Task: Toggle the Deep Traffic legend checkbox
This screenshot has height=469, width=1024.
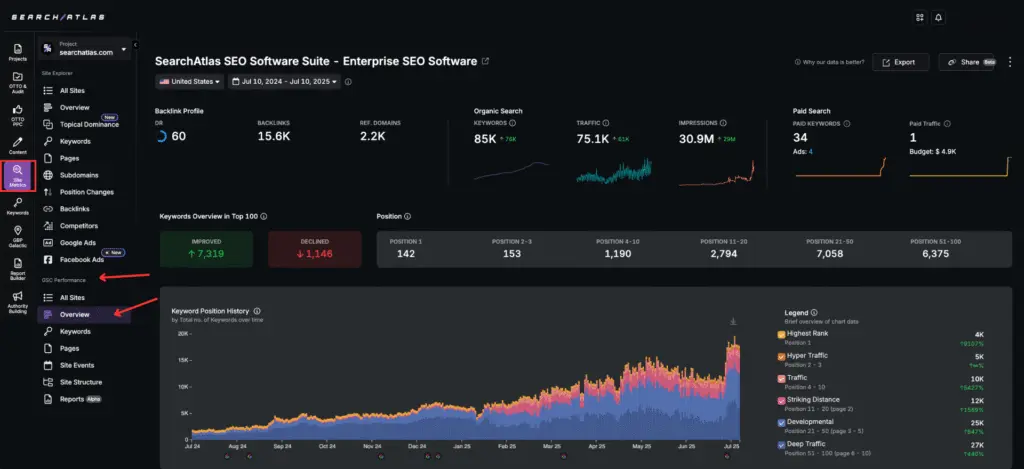Action: tap(781, 445)
